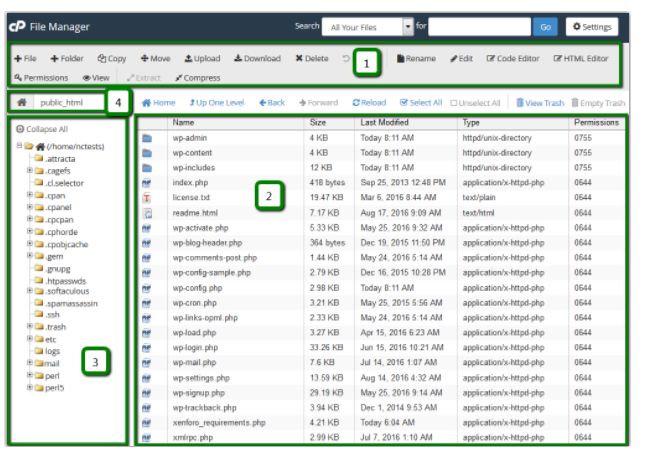
Task: Select the logs folder in tree
Action: point(47,351)
